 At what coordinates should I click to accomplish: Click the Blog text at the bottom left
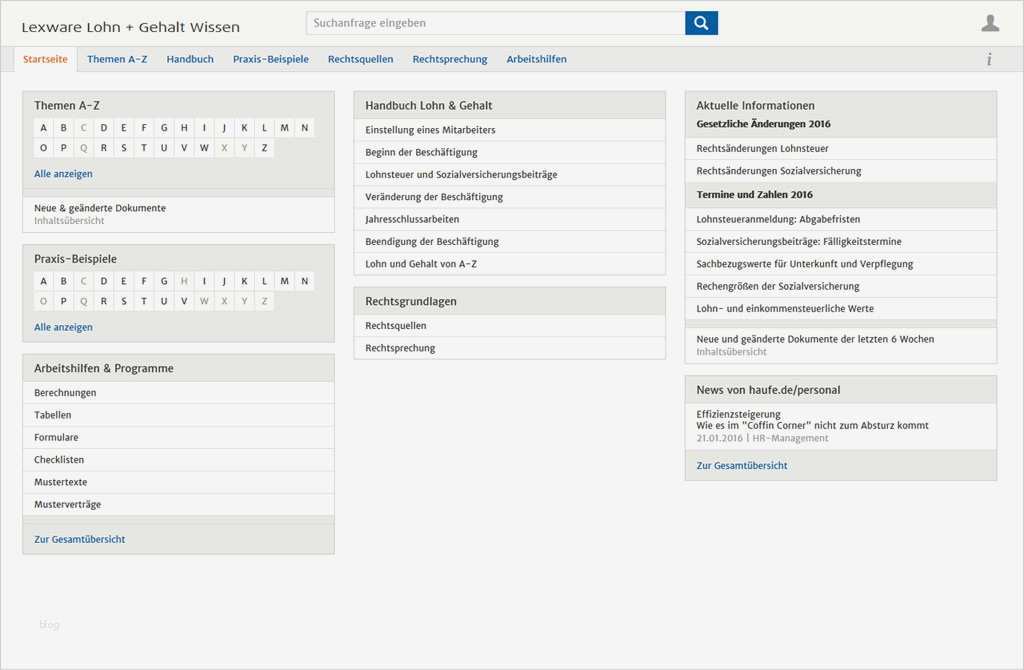[x=49, y=623]
